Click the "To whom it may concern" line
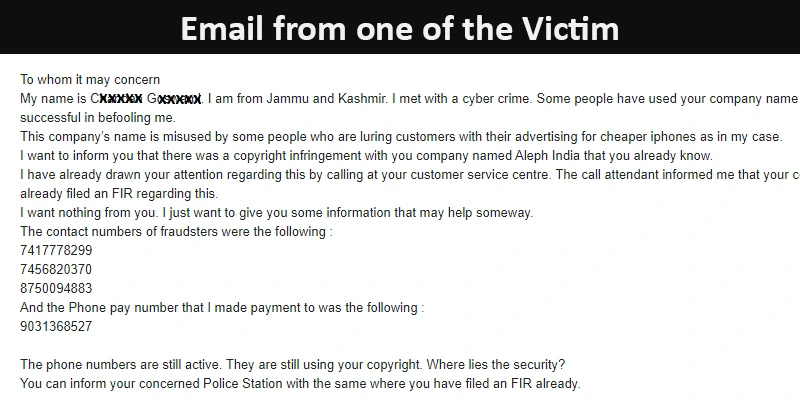The image size is (800, 400). click(x=90, y=79)
